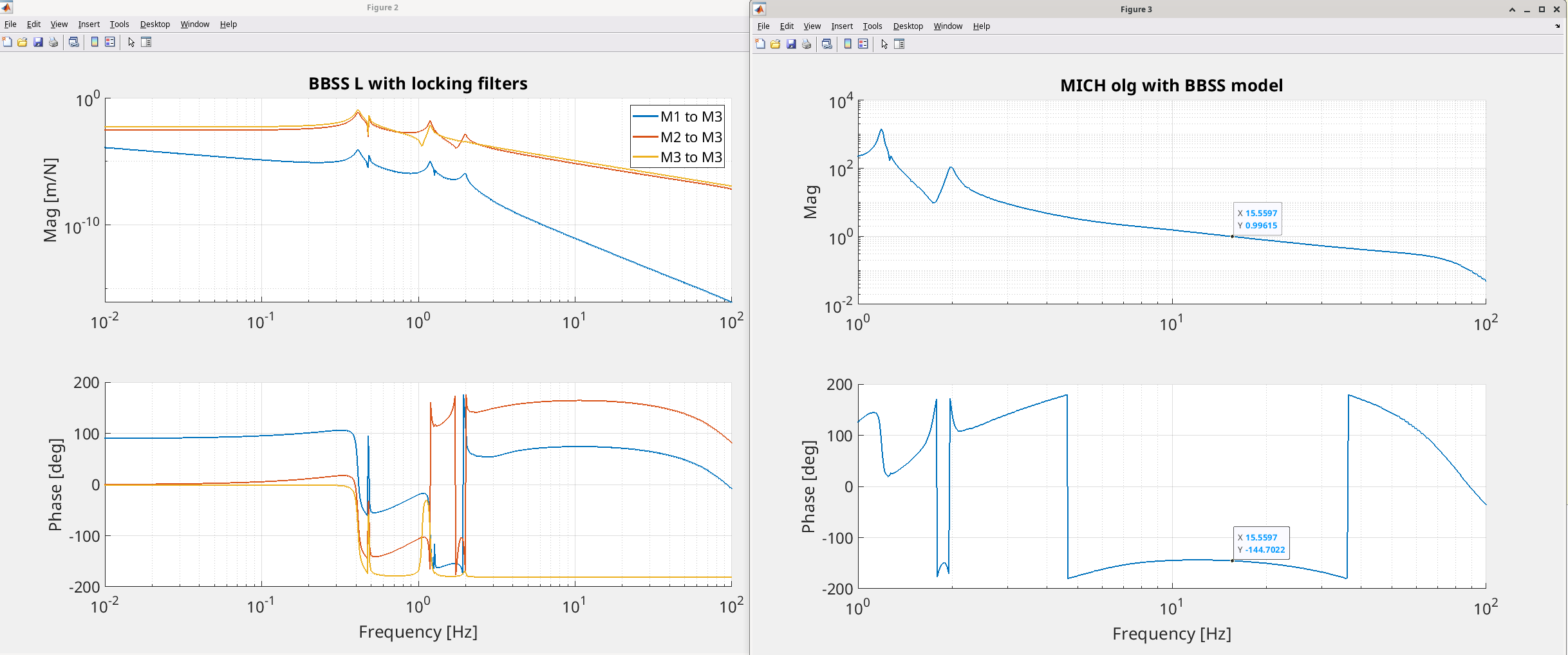Open the View menu in Figure 2

[x=59, y=24]
